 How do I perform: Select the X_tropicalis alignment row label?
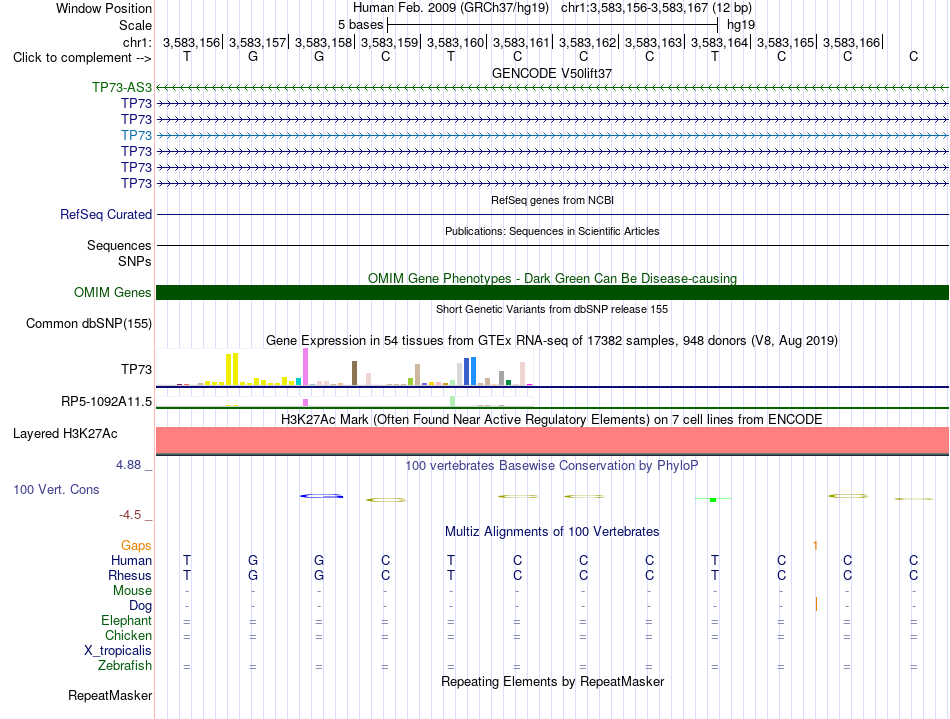click(118, 651)
